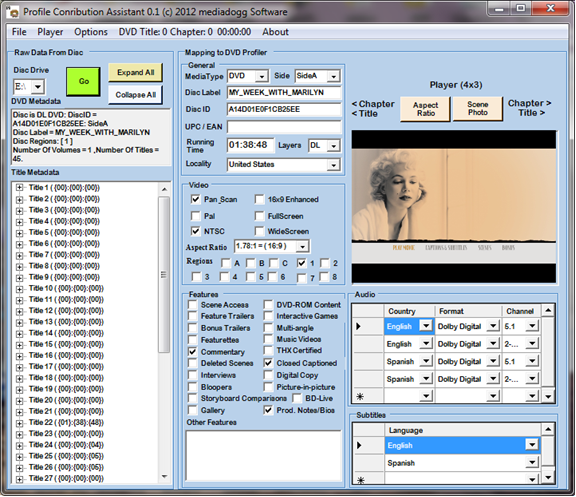This screenshot has height=497, width=576.
Task: Open the Side dropdown showing SideA
Action: 333,76
